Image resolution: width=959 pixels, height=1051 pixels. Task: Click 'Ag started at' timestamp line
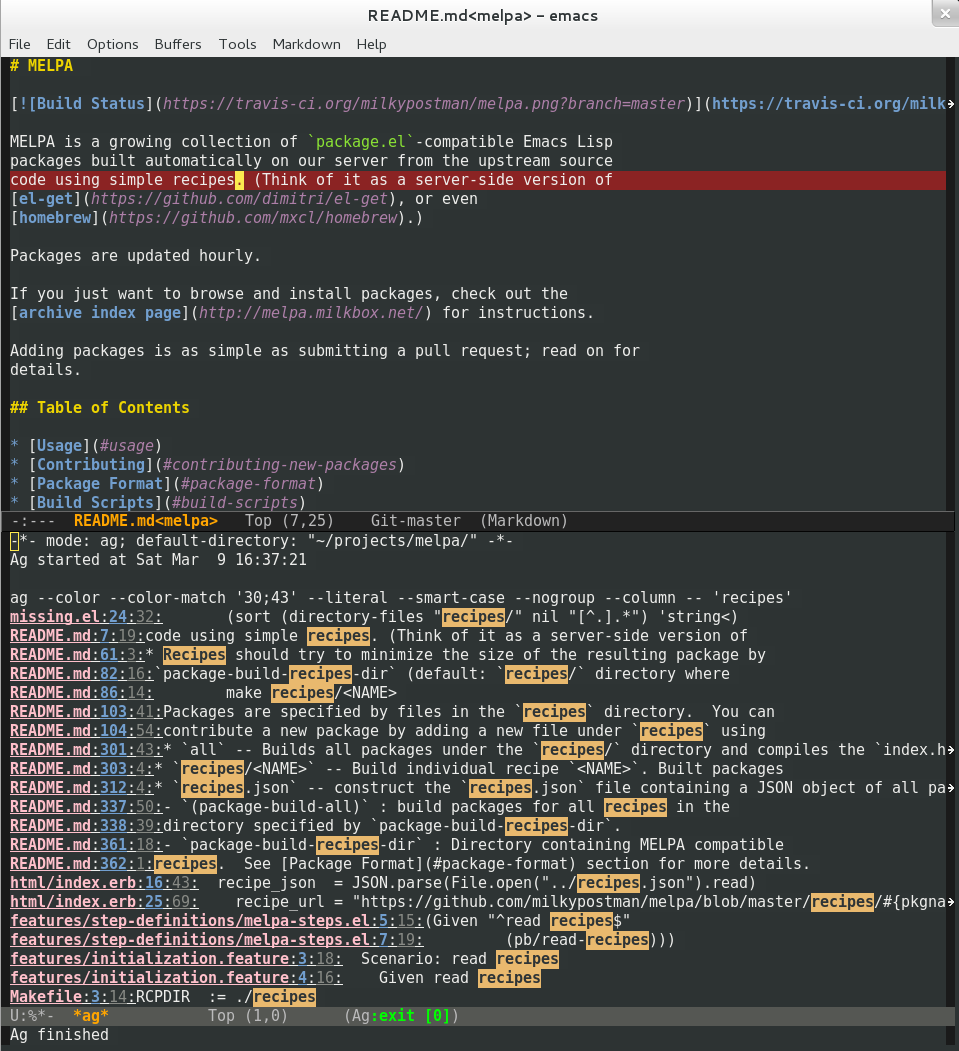(x=158, y=560)
